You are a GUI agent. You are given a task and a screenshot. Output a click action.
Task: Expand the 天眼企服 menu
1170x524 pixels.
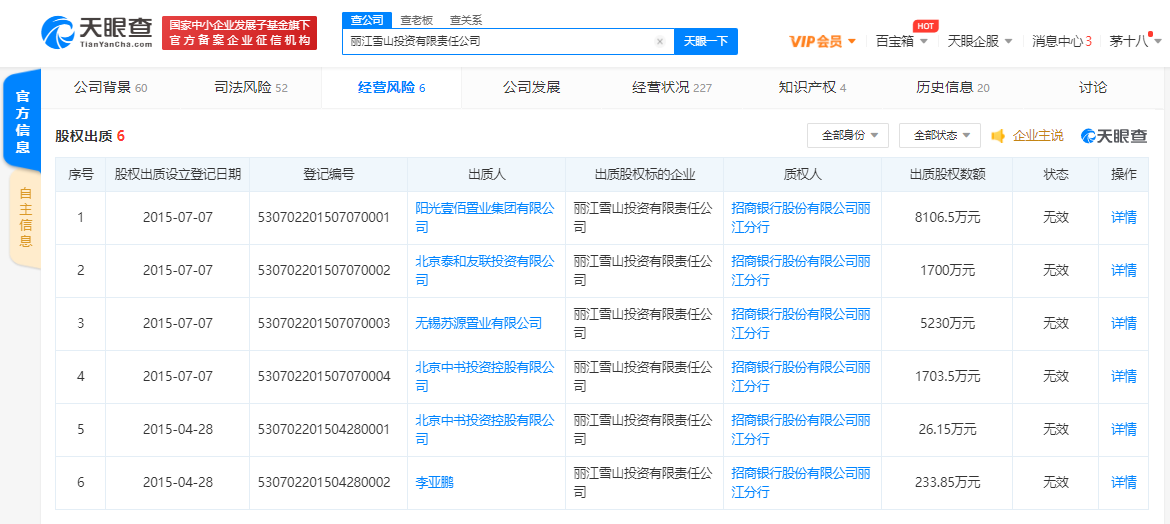(980, 41)
